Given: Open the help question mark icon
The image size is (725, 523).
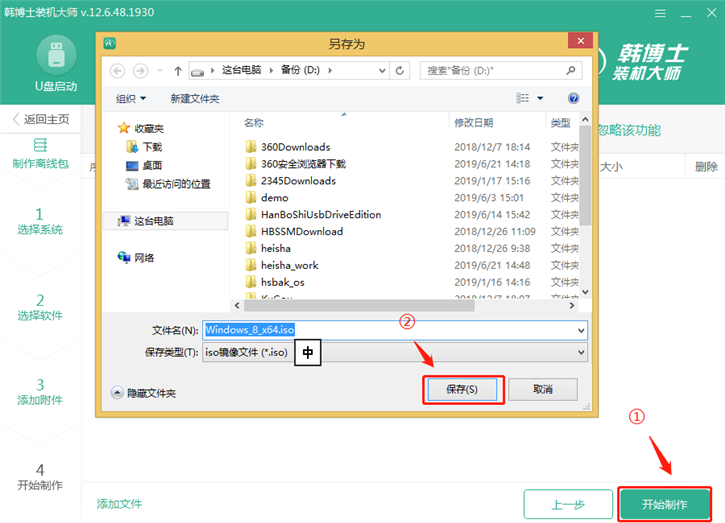Looking at the screenshot, I should tap(573, 98).
